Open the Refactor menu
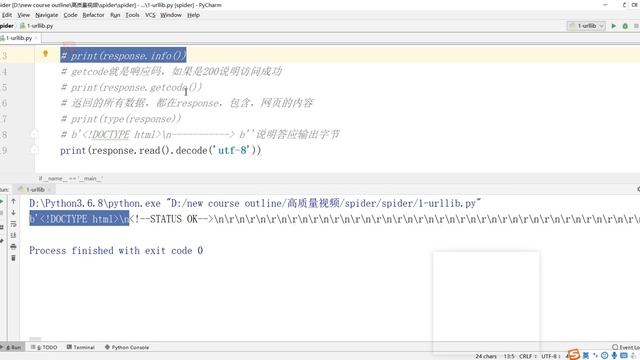This screenshot has height=360, width=640. coord(93,15)
